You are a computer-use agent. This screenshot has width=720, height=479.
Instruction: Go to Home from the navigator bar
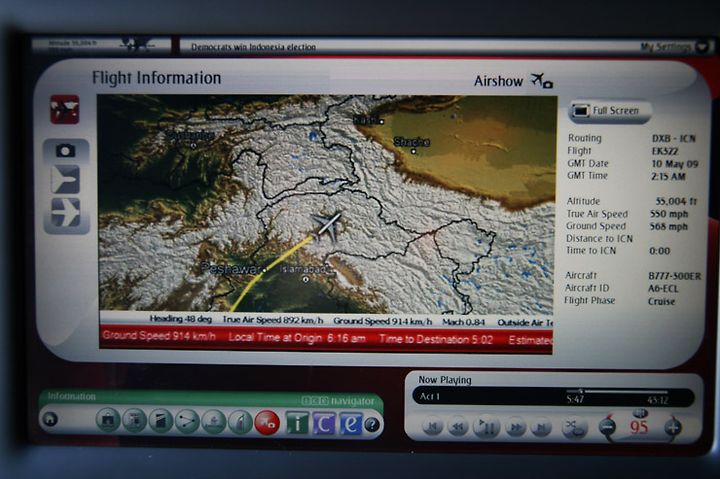click(x=50, y=419)
